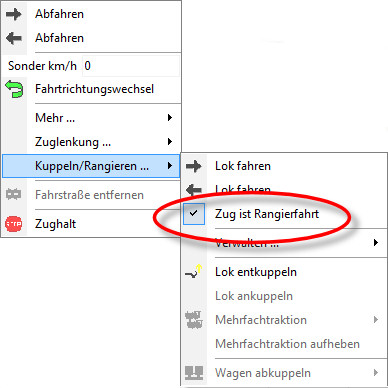Click the right arrow icon next to Lok fahren
Image resolution: width=388 pixels, height=388 pixels.
click(x=194, y=166)
